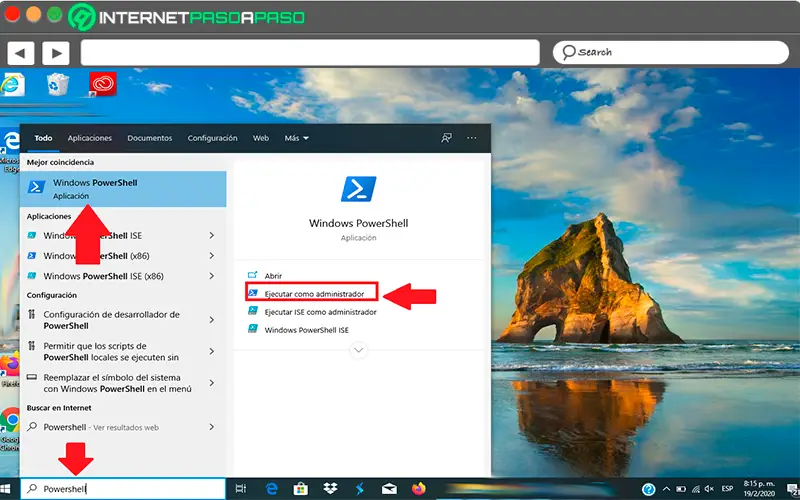The image size is (800, 500).
Task: Click browser frame forward arrow button
Action: (56, 53)
